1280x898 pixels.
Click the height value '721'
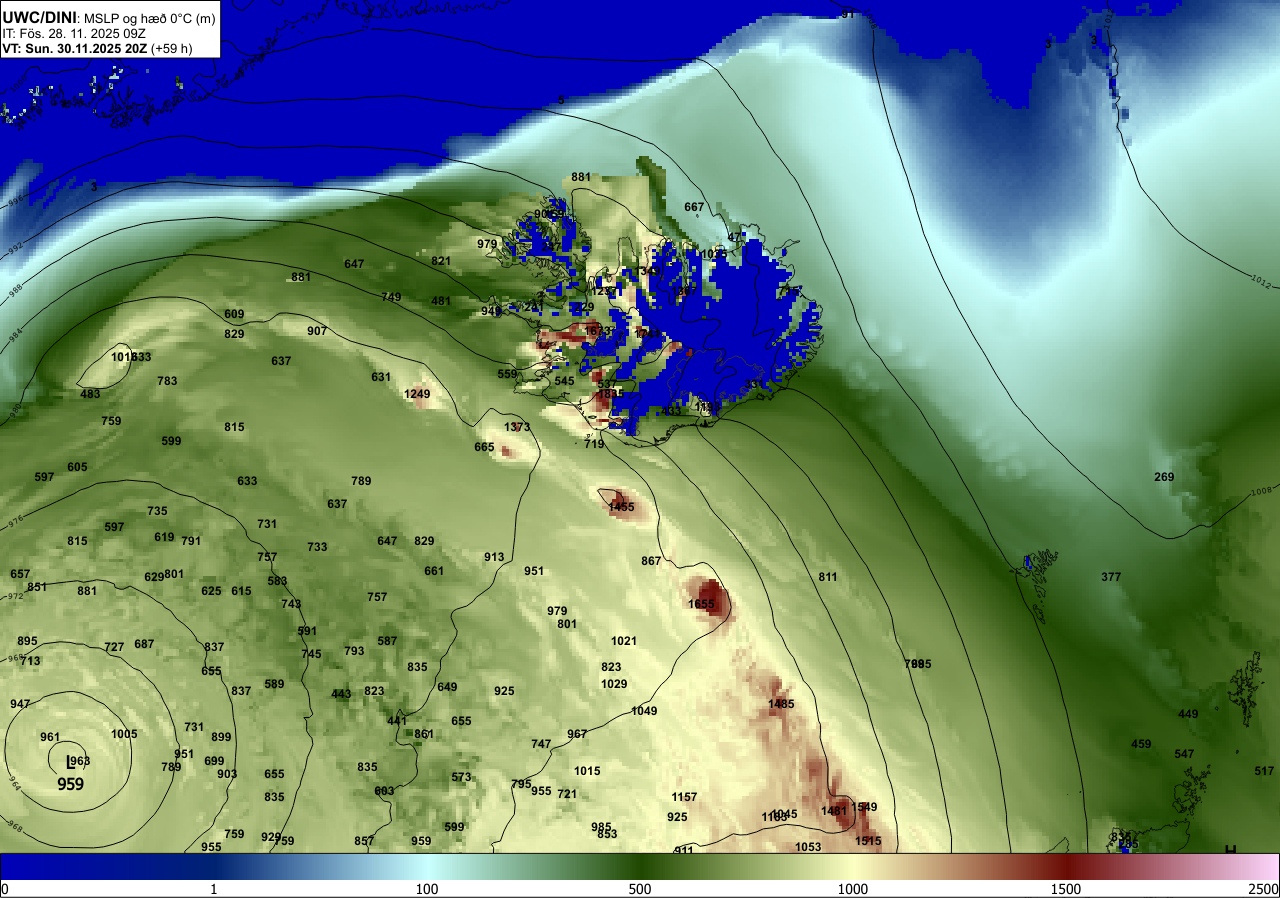point(567,794)
